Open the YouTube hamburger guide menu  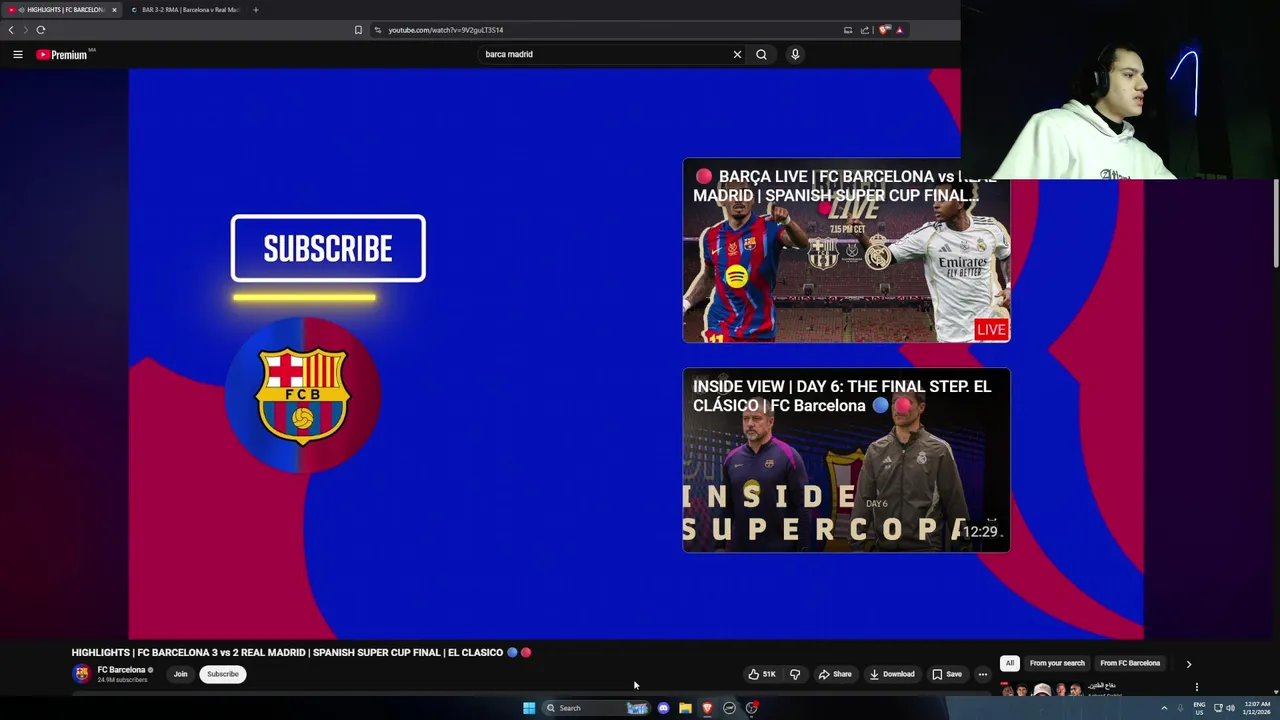18,54
